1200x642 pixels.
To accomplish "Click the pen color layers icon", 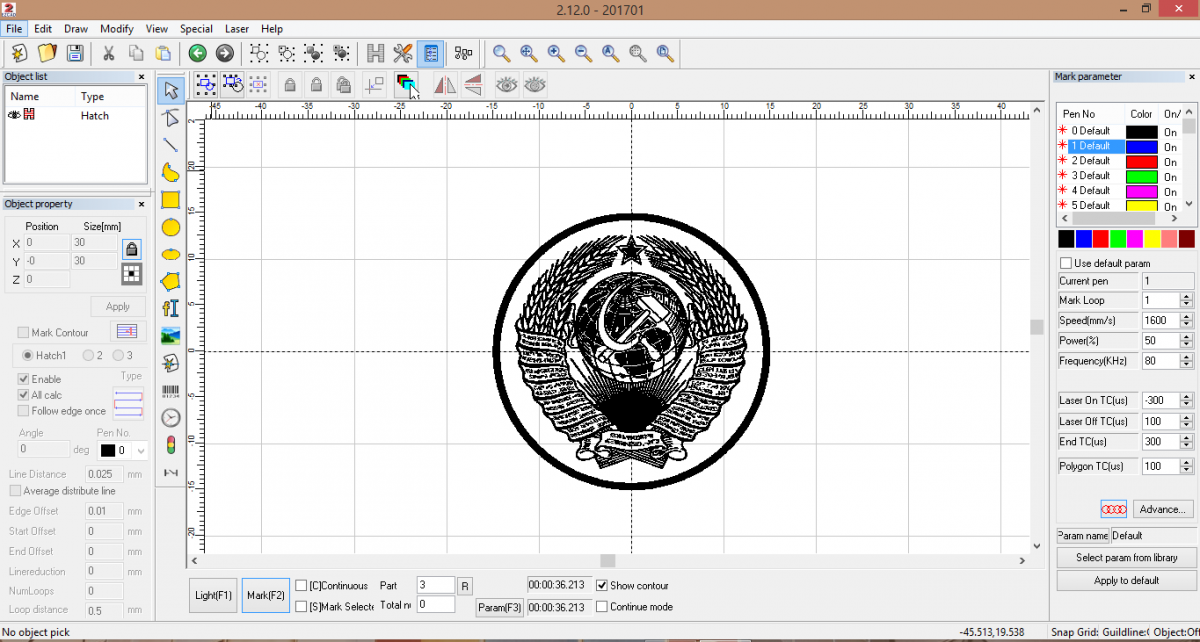I will coord(405,85).
